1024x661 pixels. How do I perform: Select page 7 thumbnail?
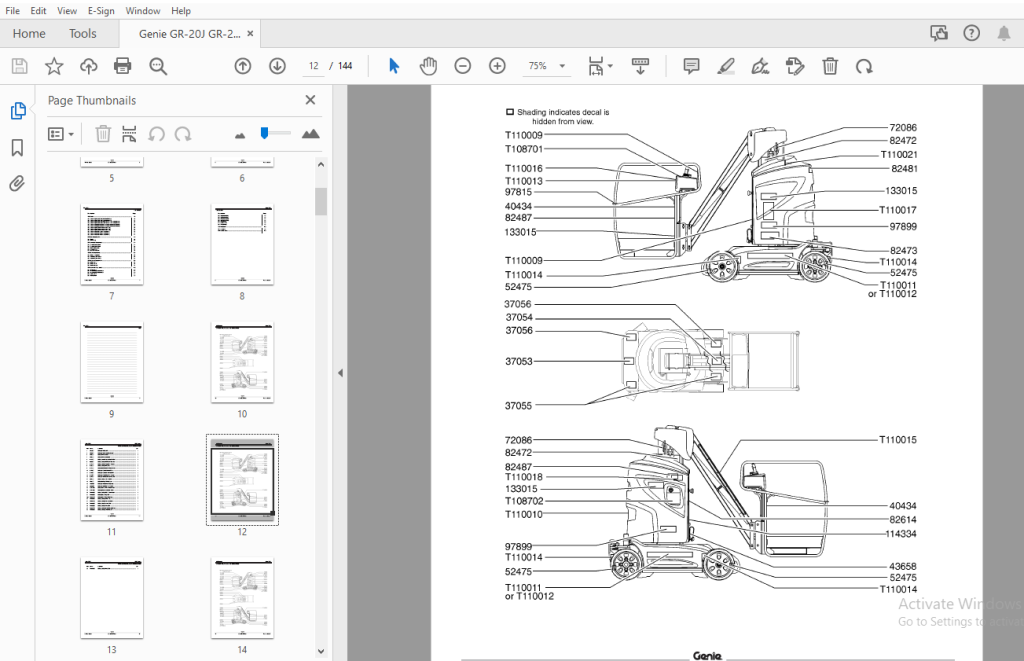[x=112, y=245]
